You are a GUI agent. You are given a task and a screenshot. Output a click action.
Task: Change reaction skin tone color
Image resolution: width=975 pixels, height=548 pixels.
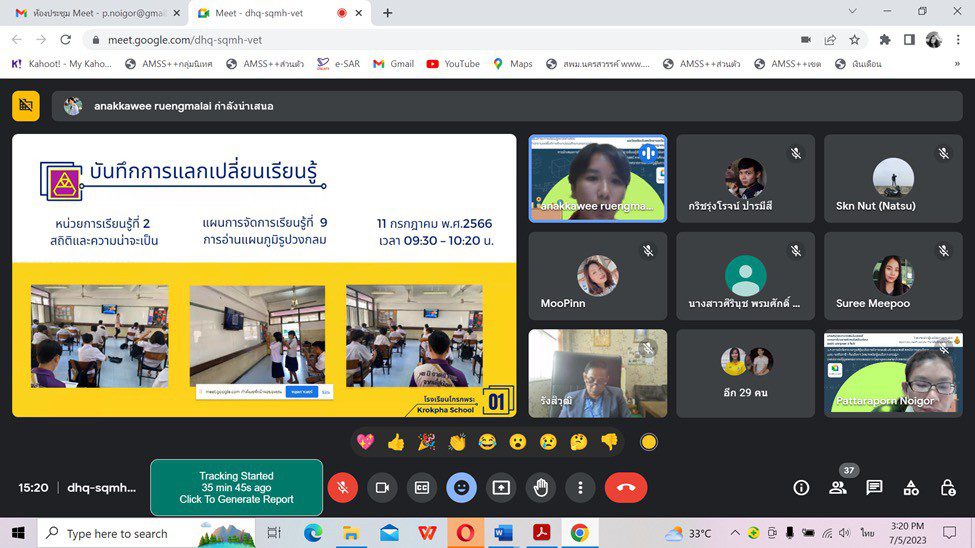pyautogui.click(x=649, y=442)
